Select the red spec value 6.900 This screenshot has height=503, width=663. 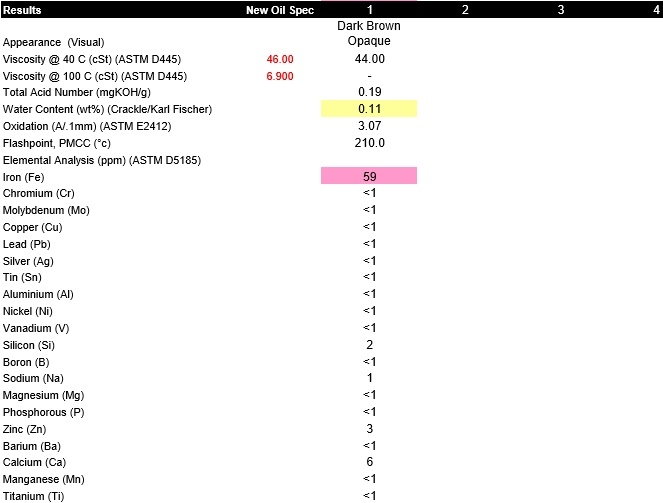point(280,77)
